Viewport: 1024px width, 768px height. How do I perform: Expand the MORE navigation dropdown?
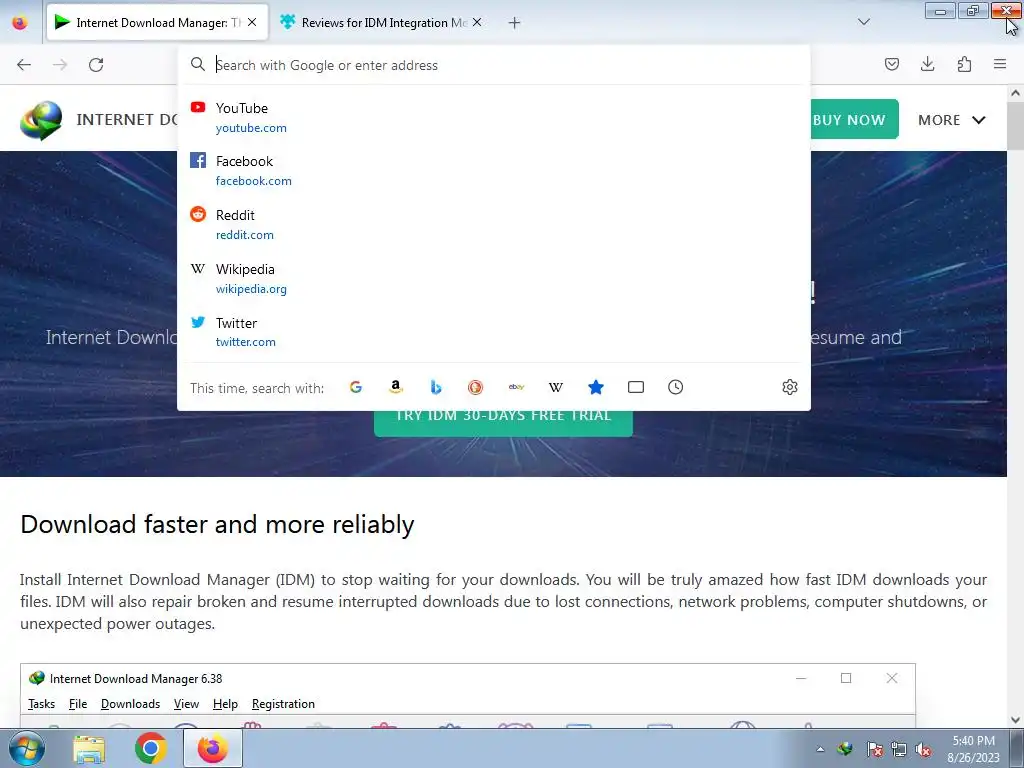point(952,120)
